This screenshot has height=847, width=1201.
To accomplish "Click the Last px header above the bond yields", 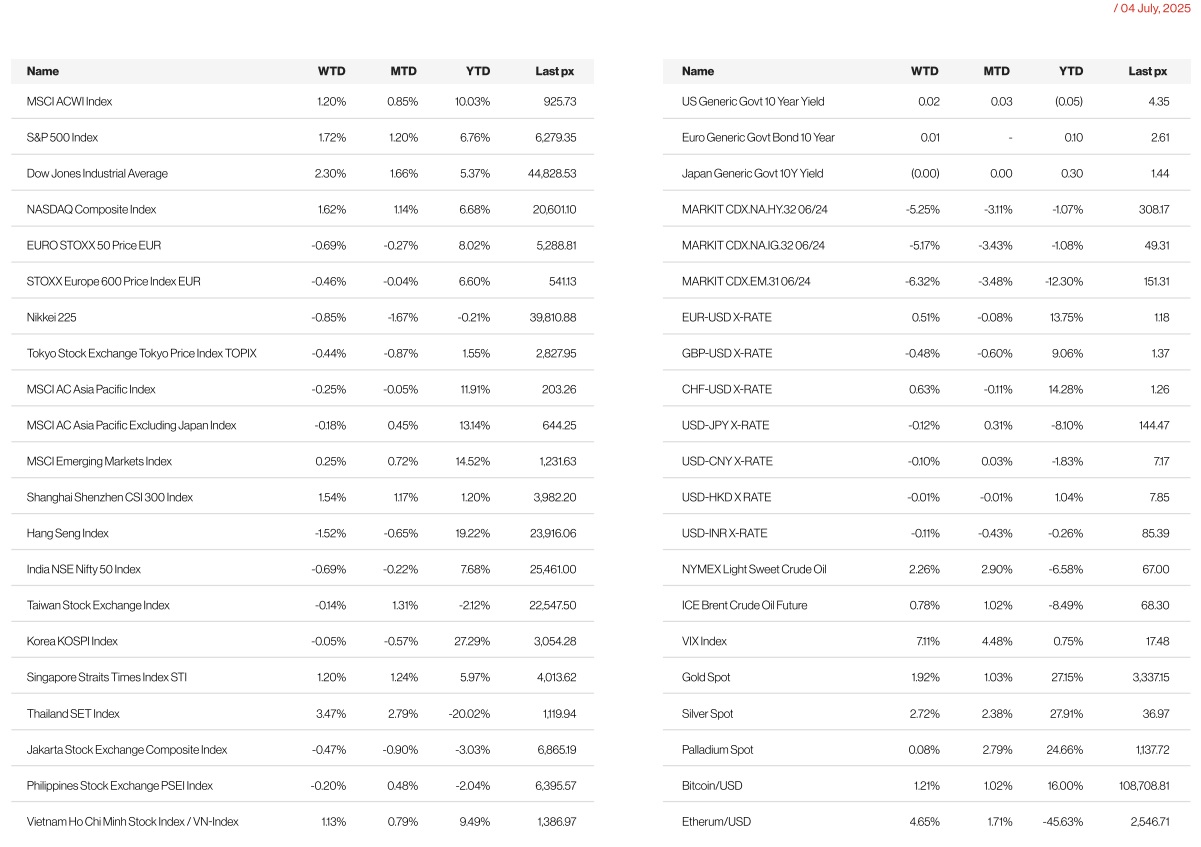I will click(x=1147, y=71).
